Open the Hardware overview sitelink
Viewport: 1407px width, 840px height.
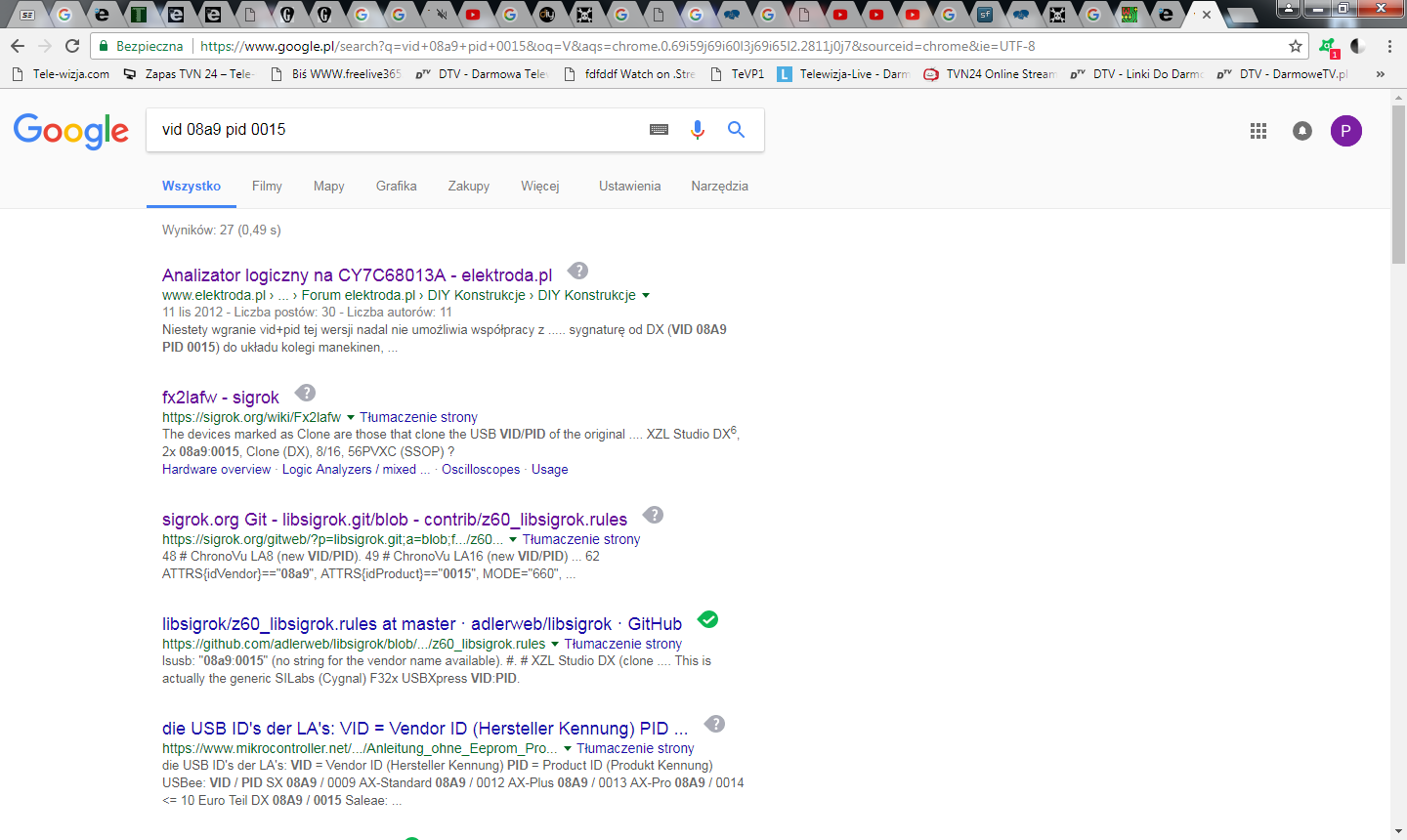click(217, 469)
